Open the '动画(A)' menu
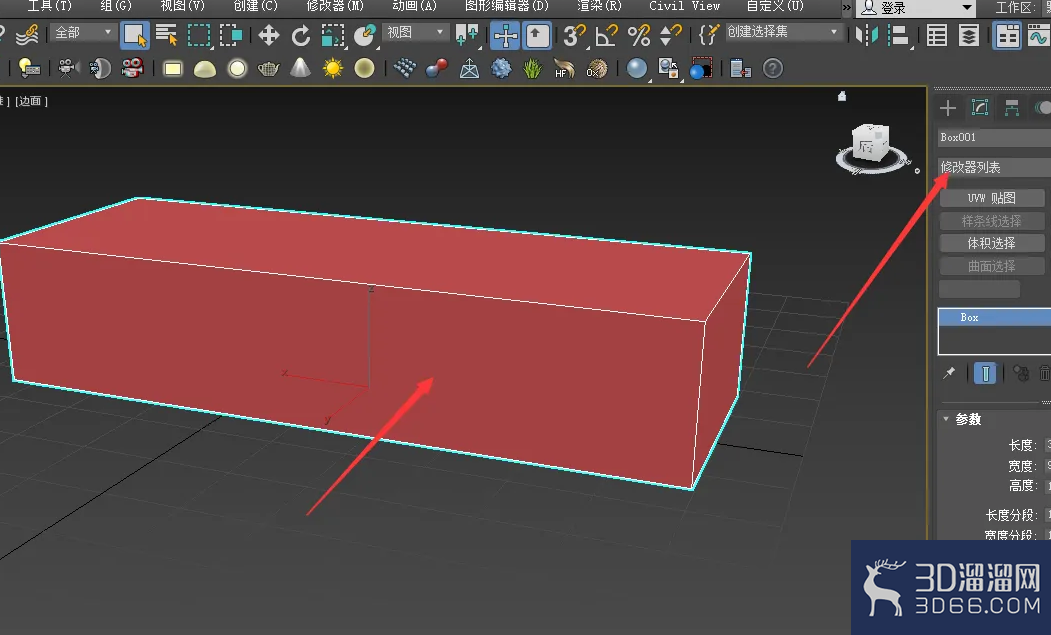The width and height of the screenshot is (1051, 635). point(414,6)
